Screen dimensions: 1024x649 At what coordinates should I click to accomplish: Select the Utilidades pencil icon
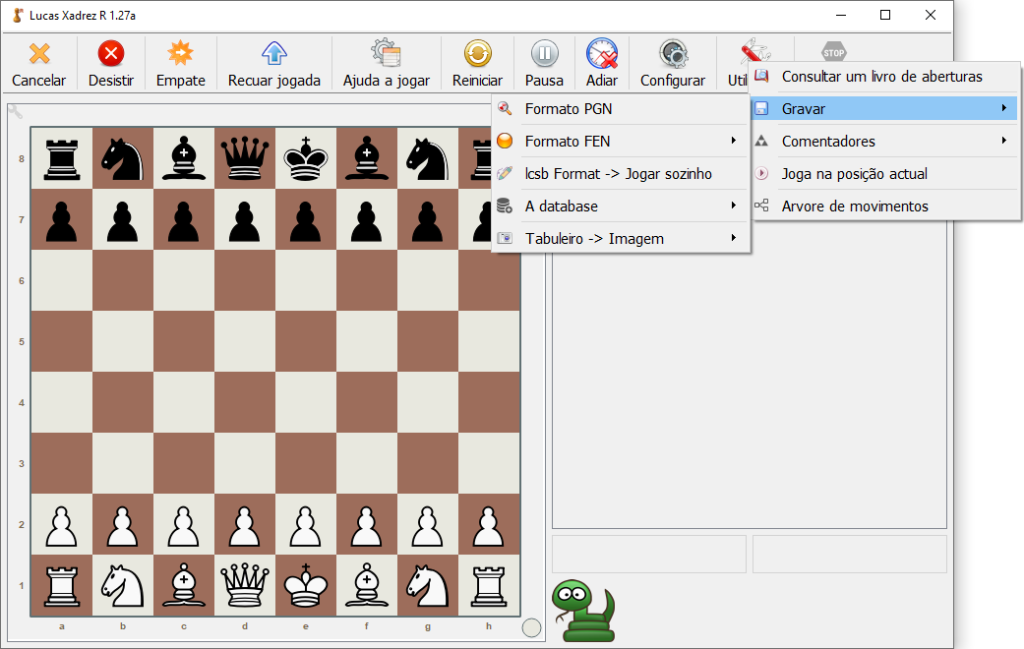(x=753, y=51)
